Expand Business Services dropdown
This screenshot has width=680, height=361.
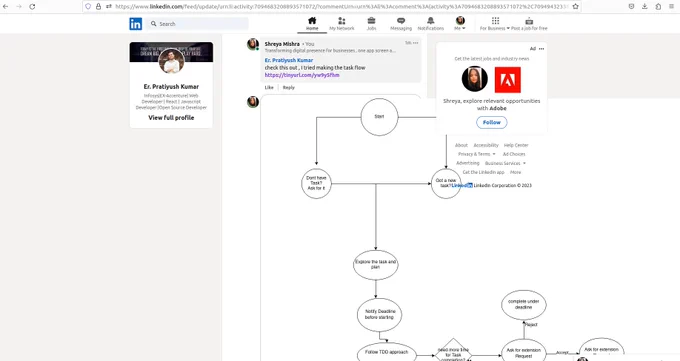[506, 163]
